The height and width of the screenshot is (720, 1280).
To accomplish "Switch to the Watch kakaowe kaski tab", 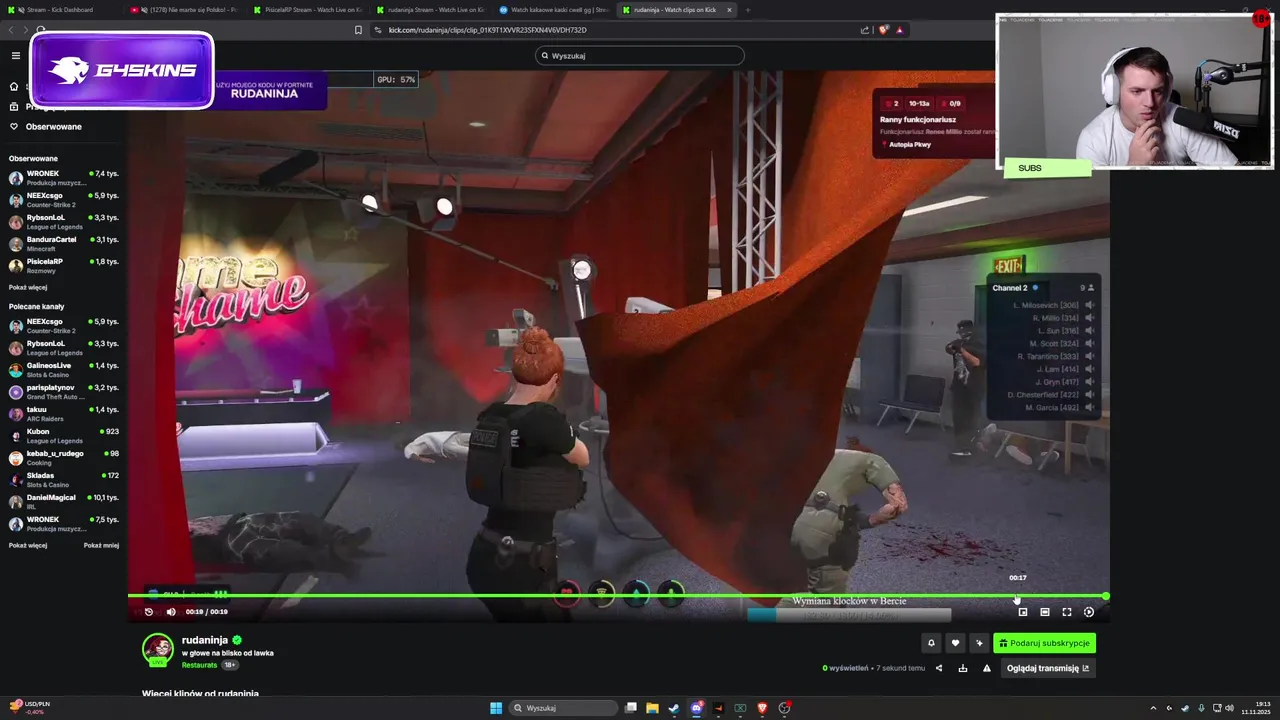I will tap(553, 10).
